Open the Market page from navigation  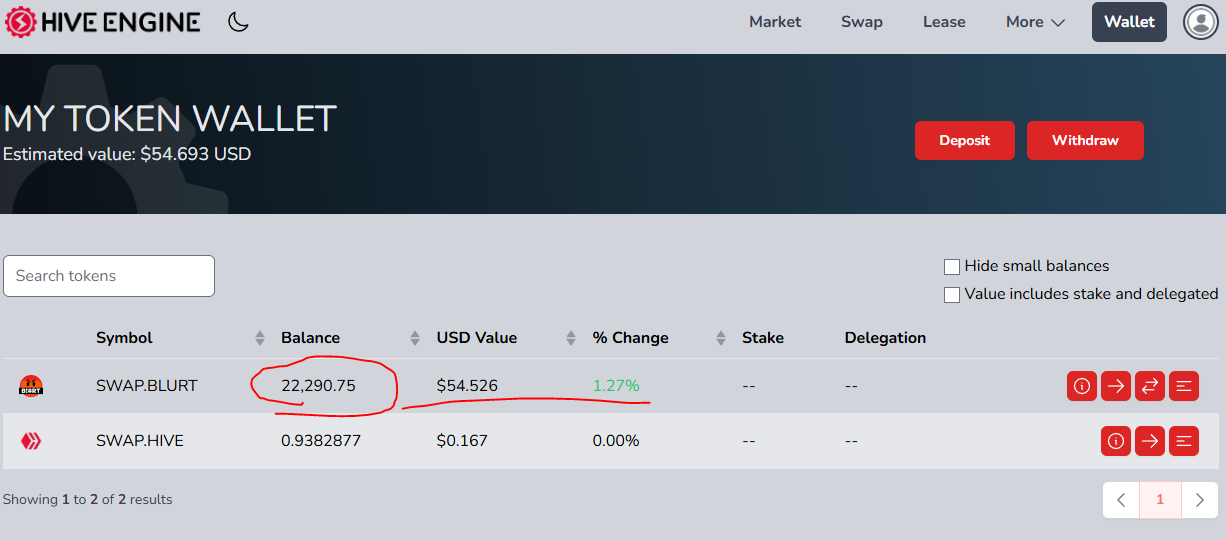click(775, 22)
